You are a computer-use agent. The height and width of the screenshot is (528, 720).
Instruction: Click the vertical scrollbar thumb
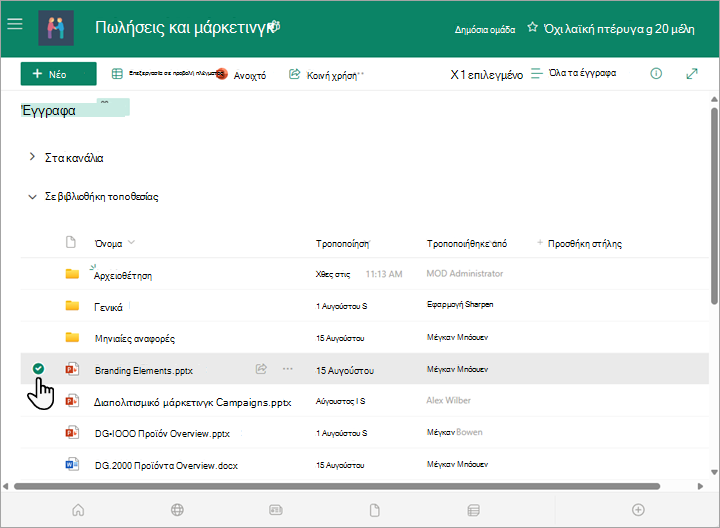(x=714, y=206)
